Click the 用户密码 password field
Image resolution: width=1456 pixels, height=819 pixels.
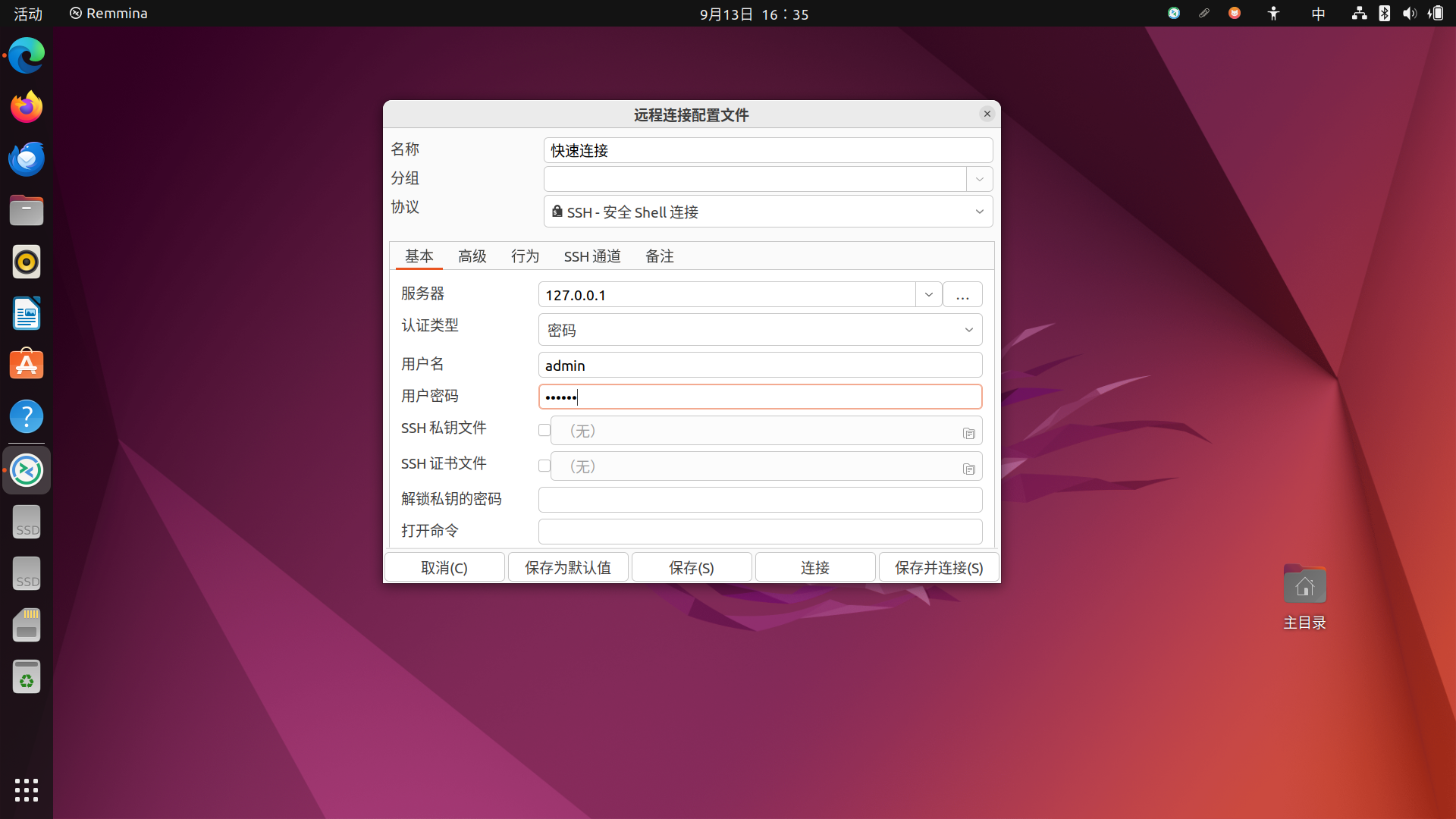(x=760, y=397)
